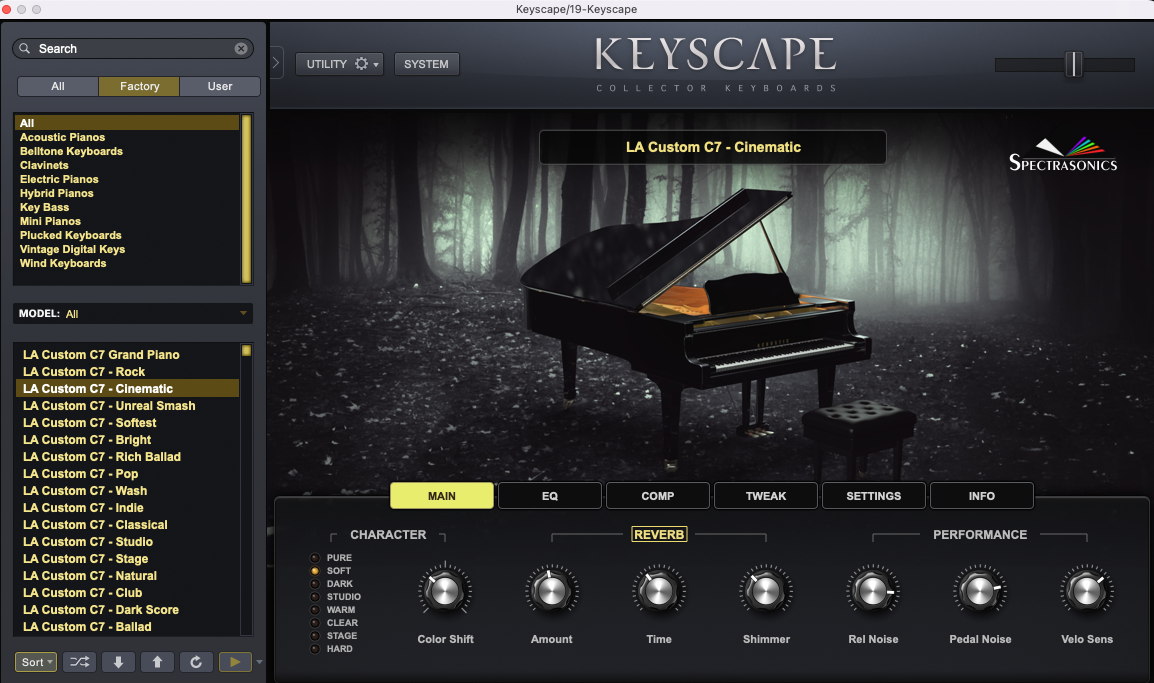Load the LA Custom C7 - Rich Ballad patch

(127, 456)
